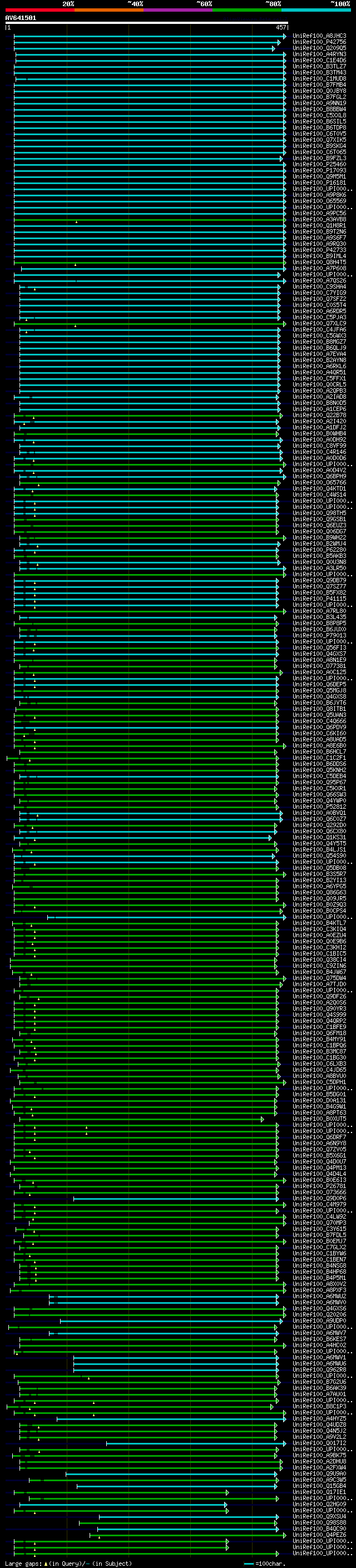Click the UniRef100_O73666 entry
The width and height of the screenshot is (356, 1568).
click(x=319, y=1193)
